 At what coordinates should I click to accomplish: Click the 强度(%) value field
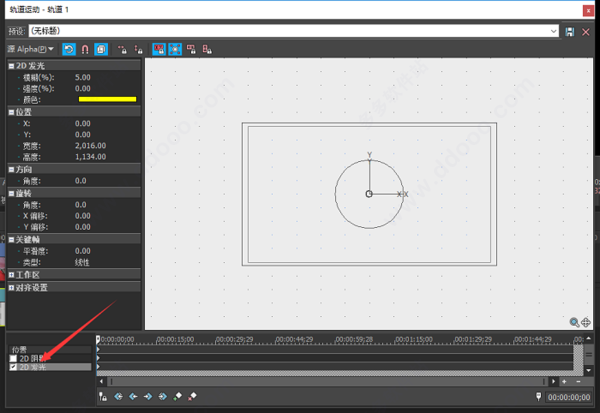click(x=83, y=88)
